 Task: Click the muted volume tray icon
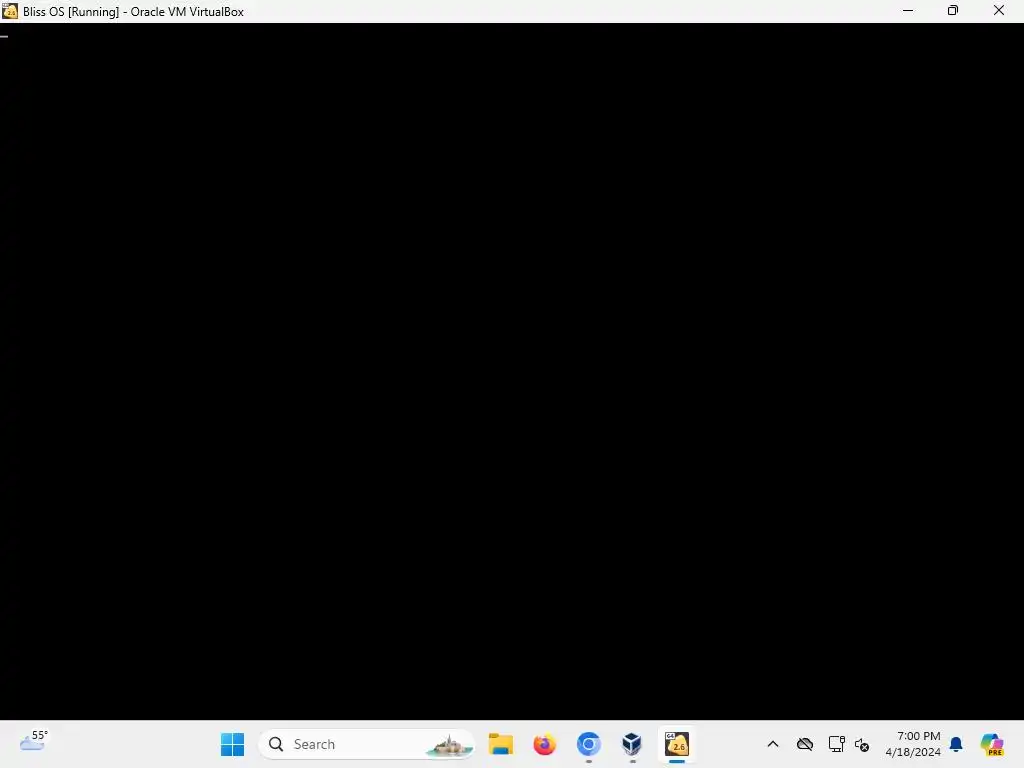(862, 744)
